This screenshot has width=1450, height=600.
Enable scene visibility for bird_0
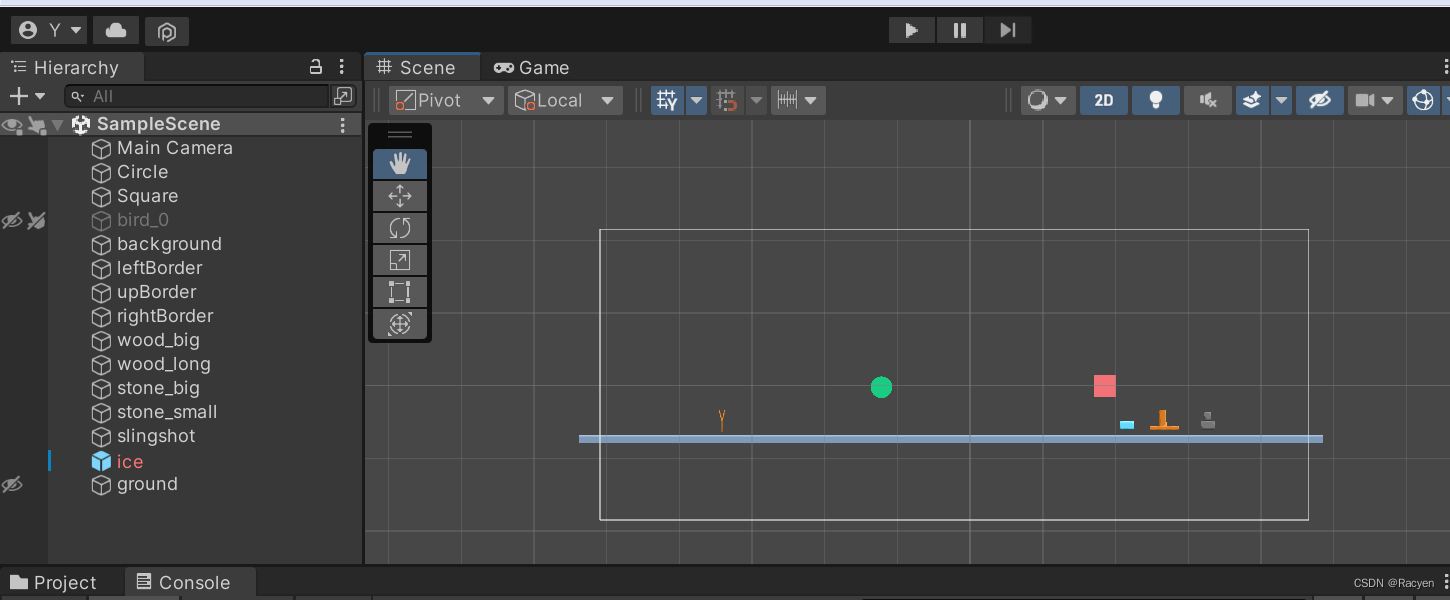pyautogui.click(x=12, y=220)
